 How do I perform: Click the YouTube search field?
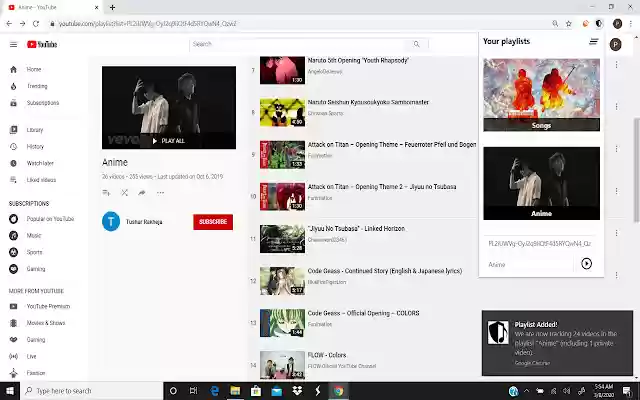pos(297,44)
